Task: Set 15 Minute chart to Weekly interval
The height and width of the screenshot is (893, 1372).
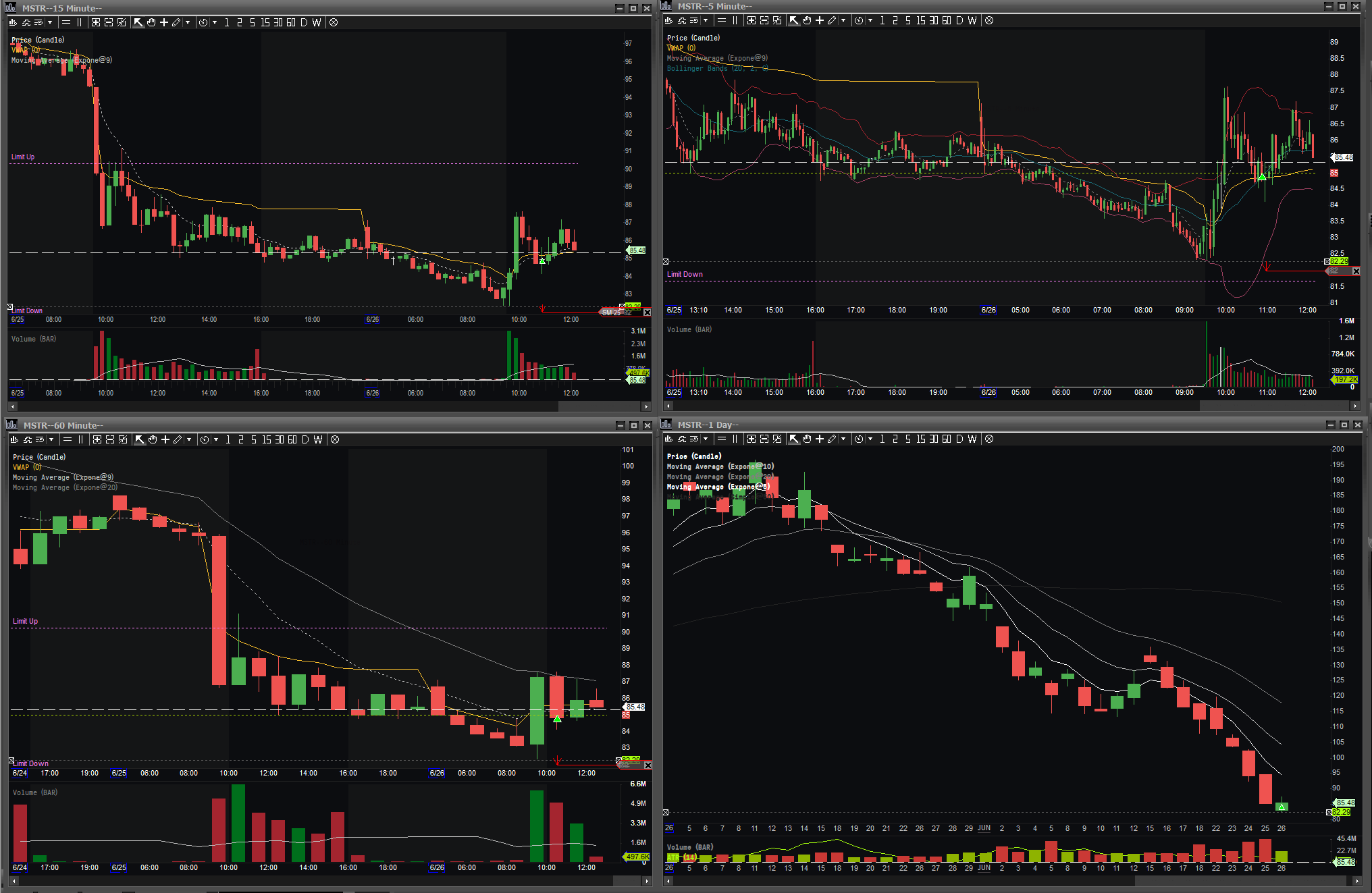Action: pos(317,22)
